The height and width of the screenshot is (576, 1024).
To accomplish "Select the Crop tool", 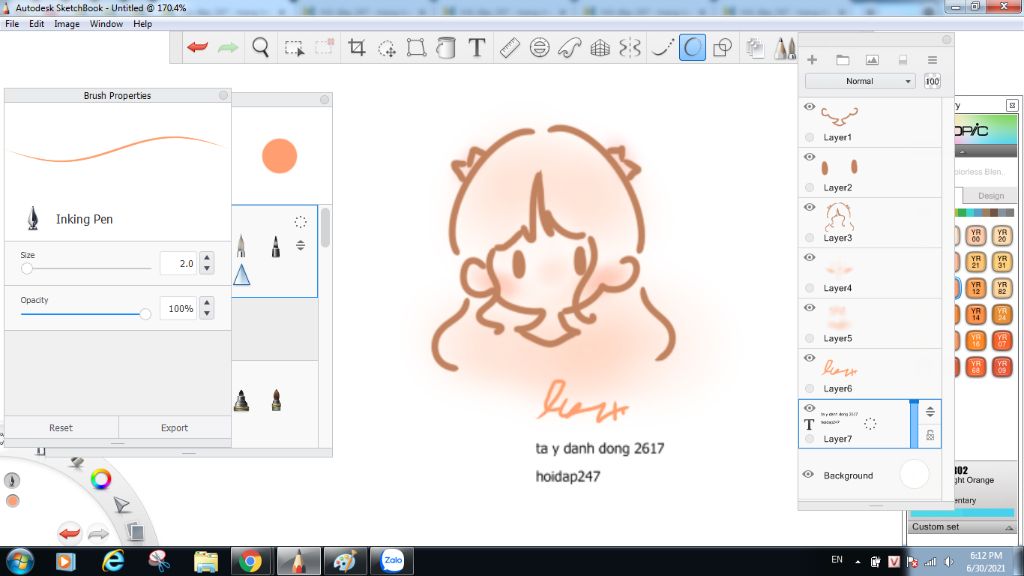I will [356, 47].
